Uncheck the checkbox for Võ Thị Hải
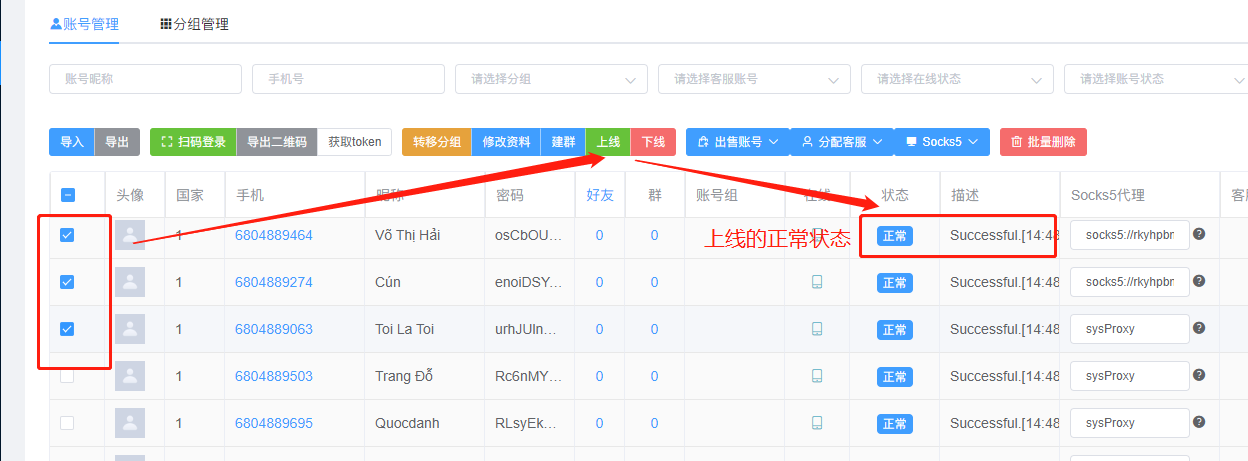The height and width of the screenshot is (461, 1248). click(67, 235)
